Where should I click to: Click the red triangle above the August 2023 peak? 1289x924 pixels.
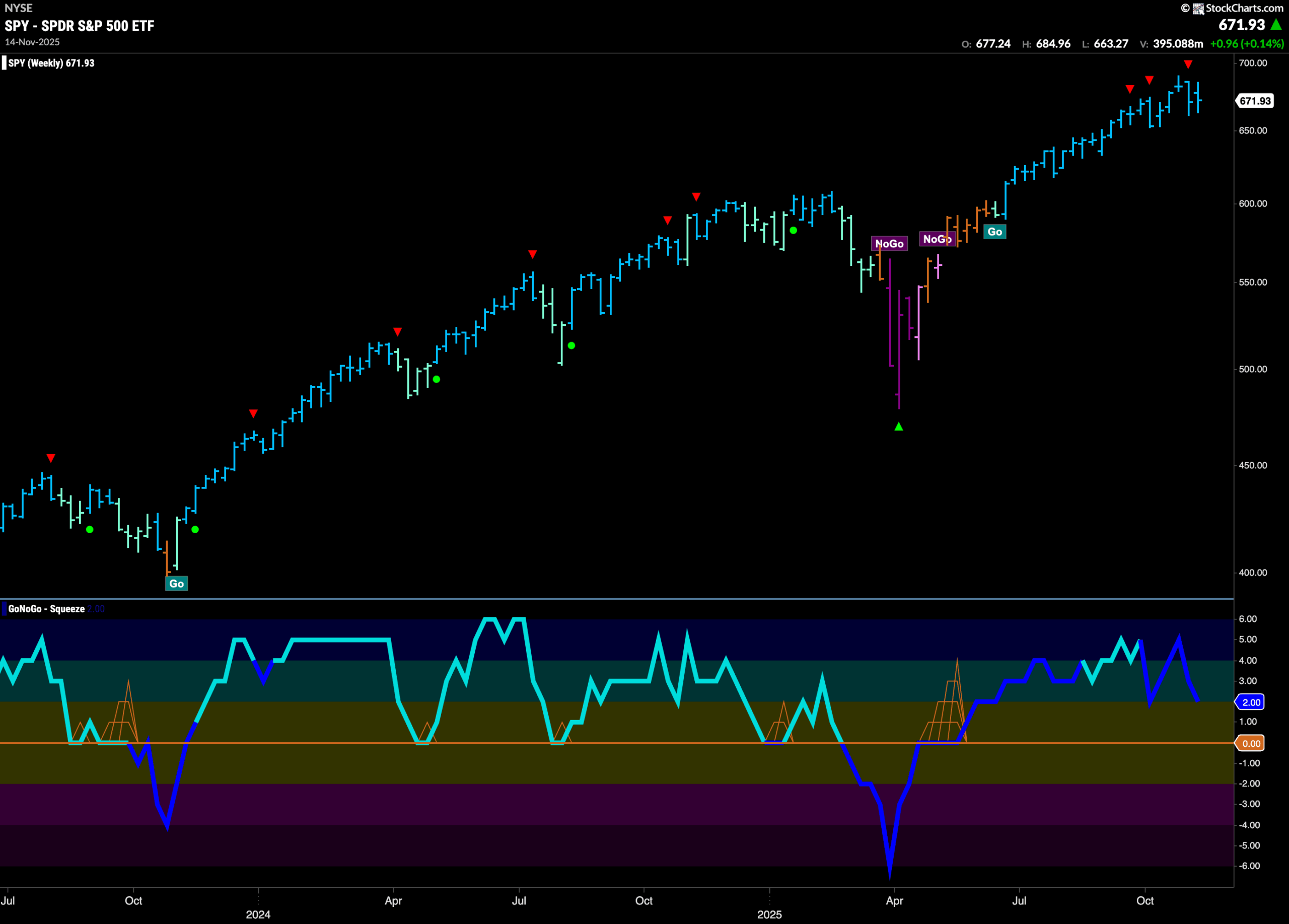[50, 458]
